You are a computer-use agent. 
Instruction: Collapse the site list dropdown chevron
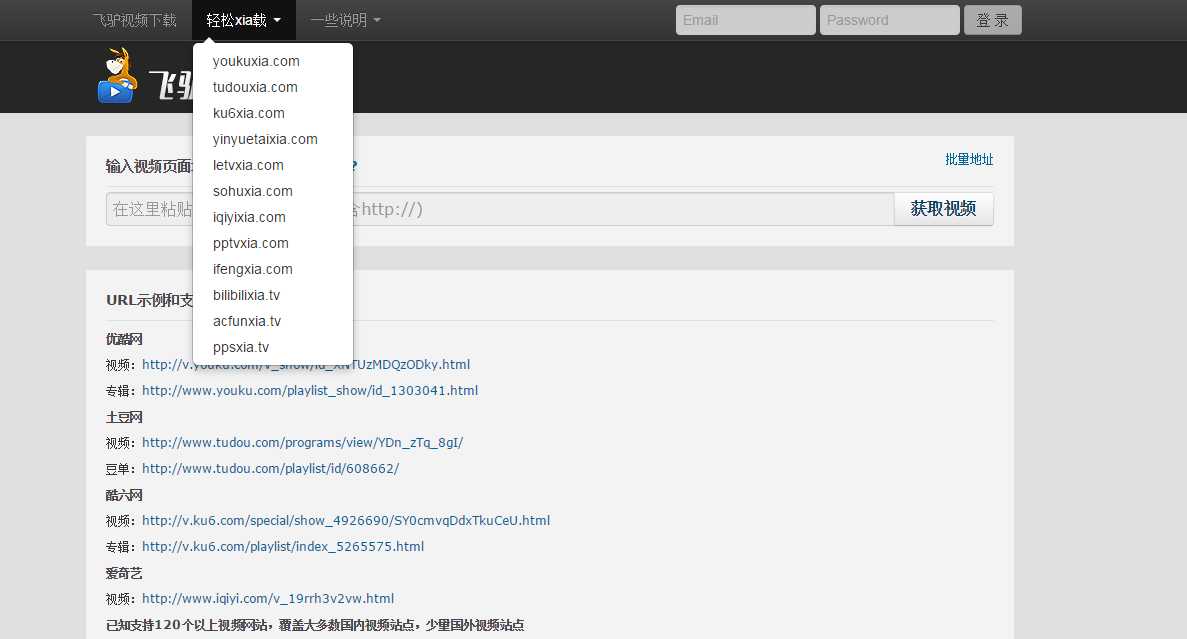pyautogui.click(x=278, y=20)
